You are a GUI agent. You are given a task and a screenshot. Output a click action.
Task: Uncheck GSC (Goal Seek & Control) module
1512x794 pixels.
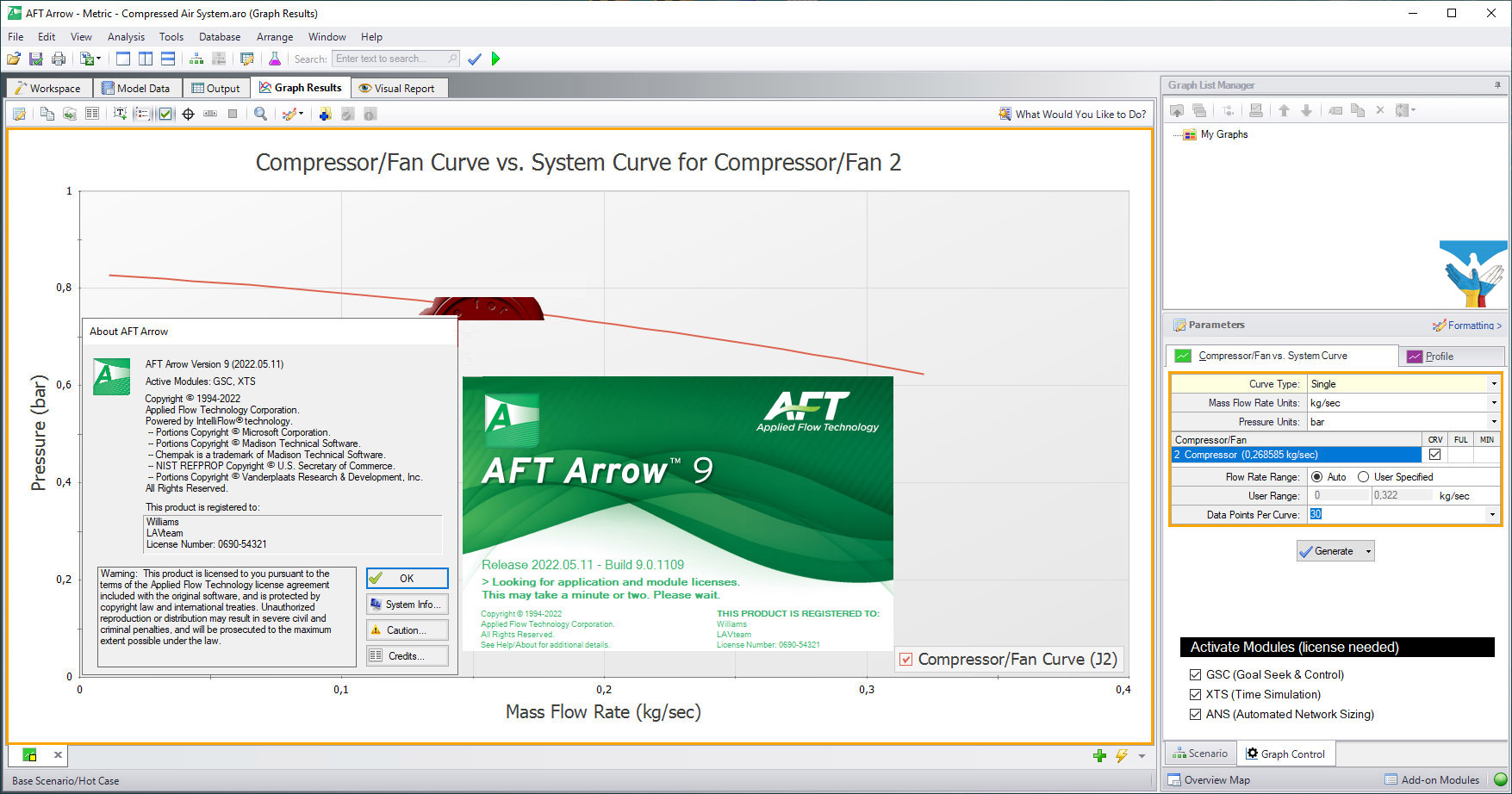pyautogui.click(x=1195, y=674)
